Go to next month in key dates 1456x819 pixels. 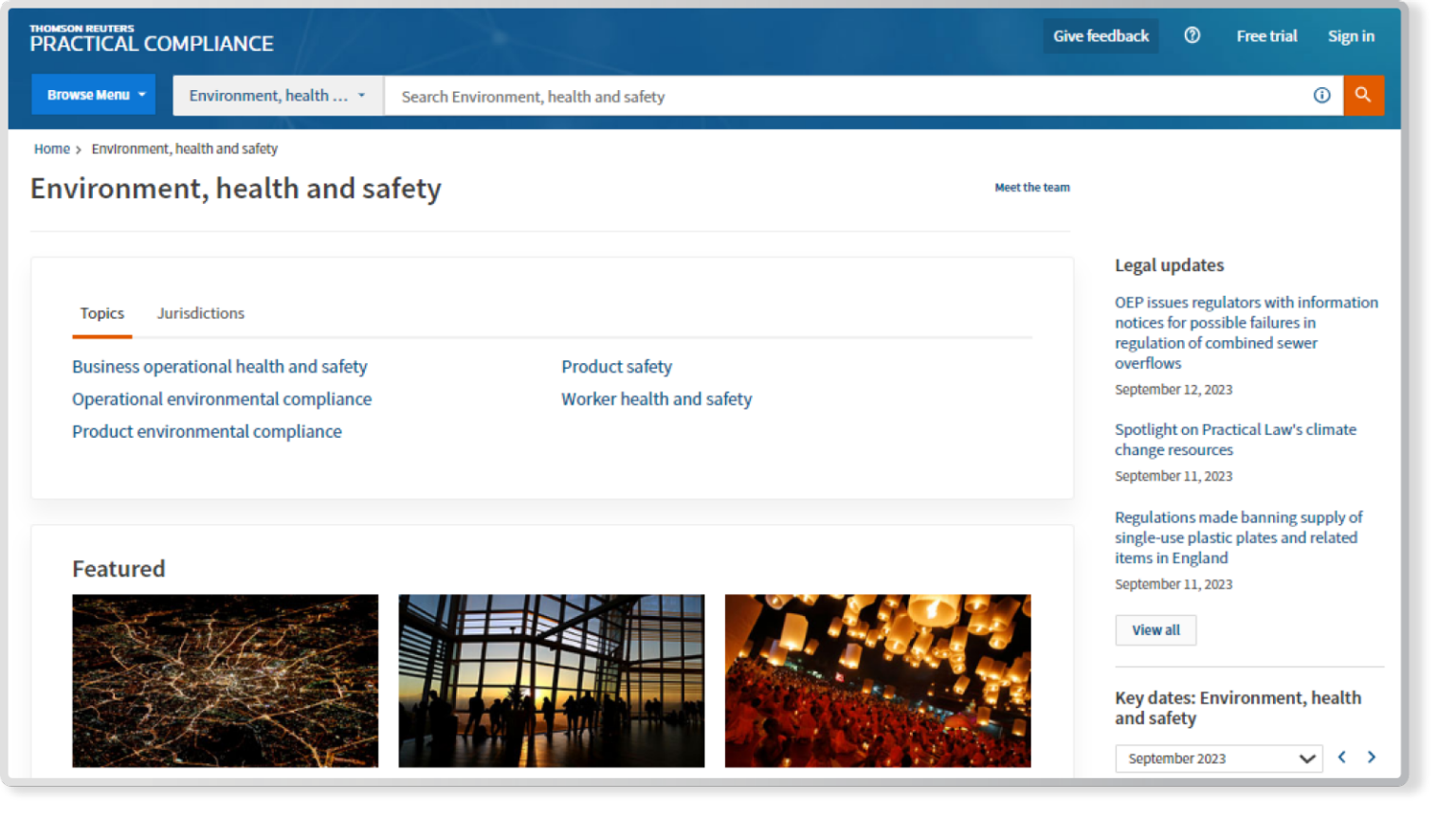pos(1371,756)
